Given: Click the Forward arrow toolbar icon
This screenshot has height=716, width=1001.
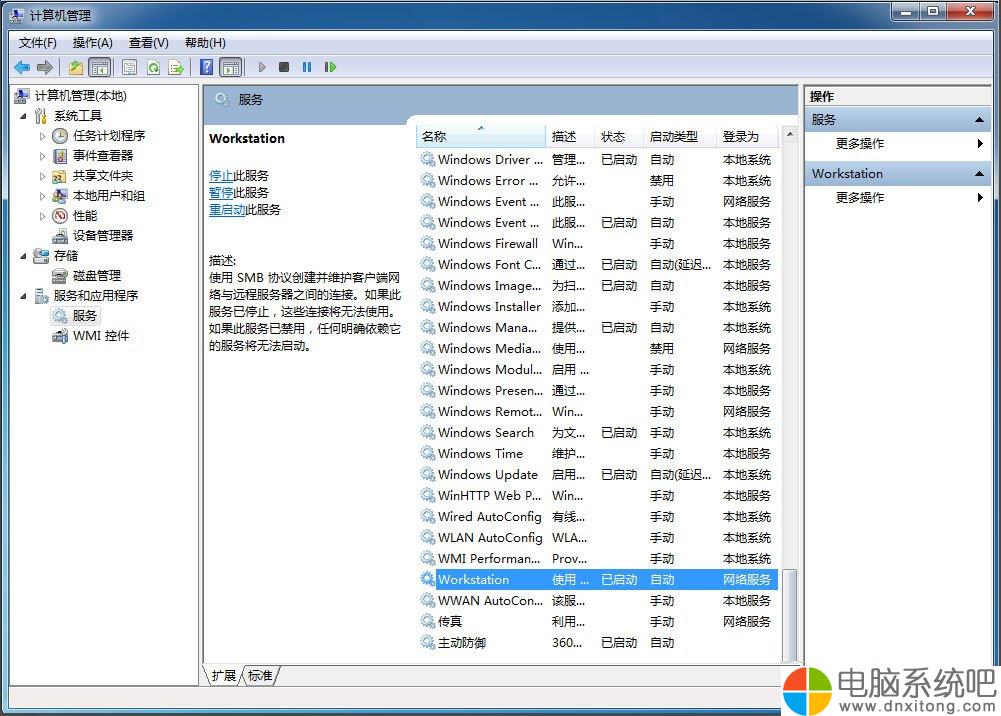Looking at the screenshot, I should tap(45, 67).
